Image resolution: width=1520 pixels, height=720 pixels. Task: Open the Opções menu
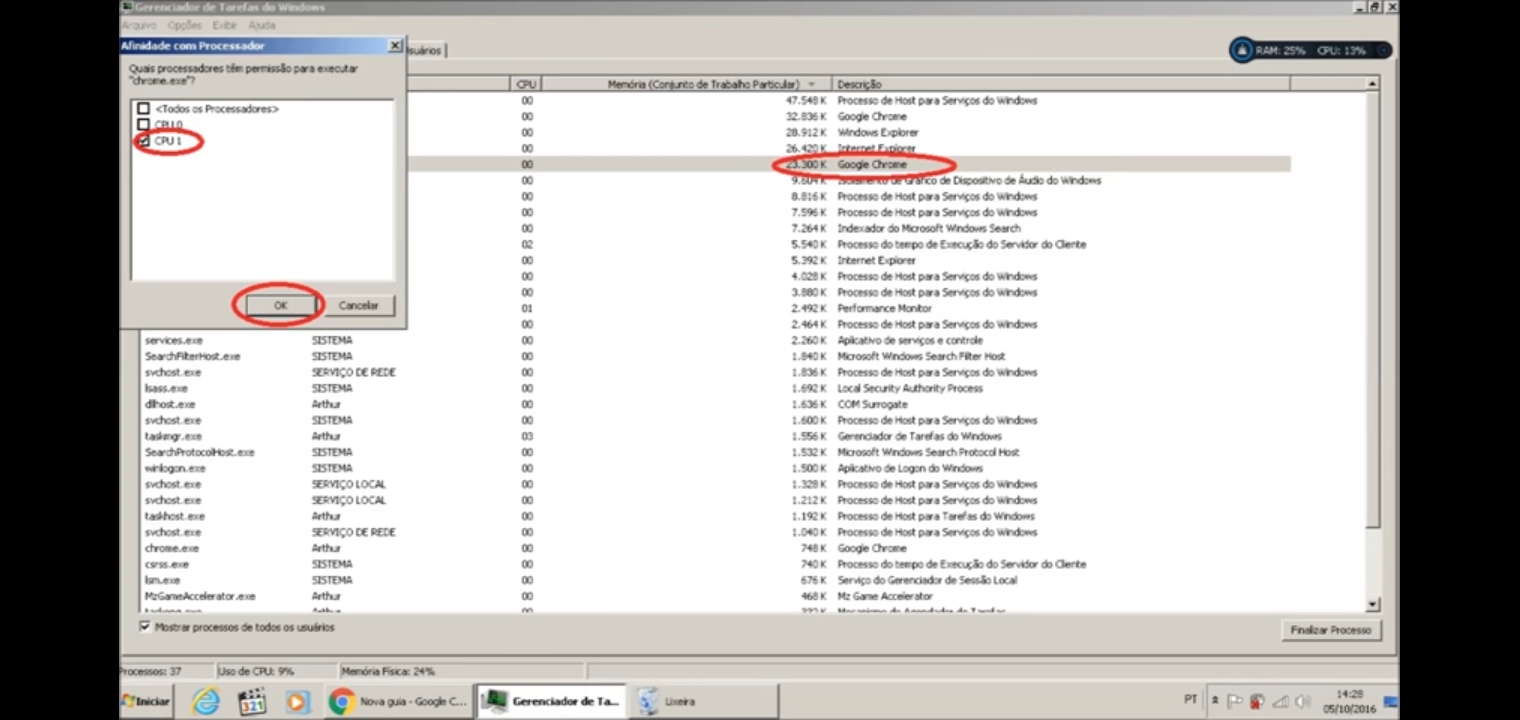coord(185,25)
